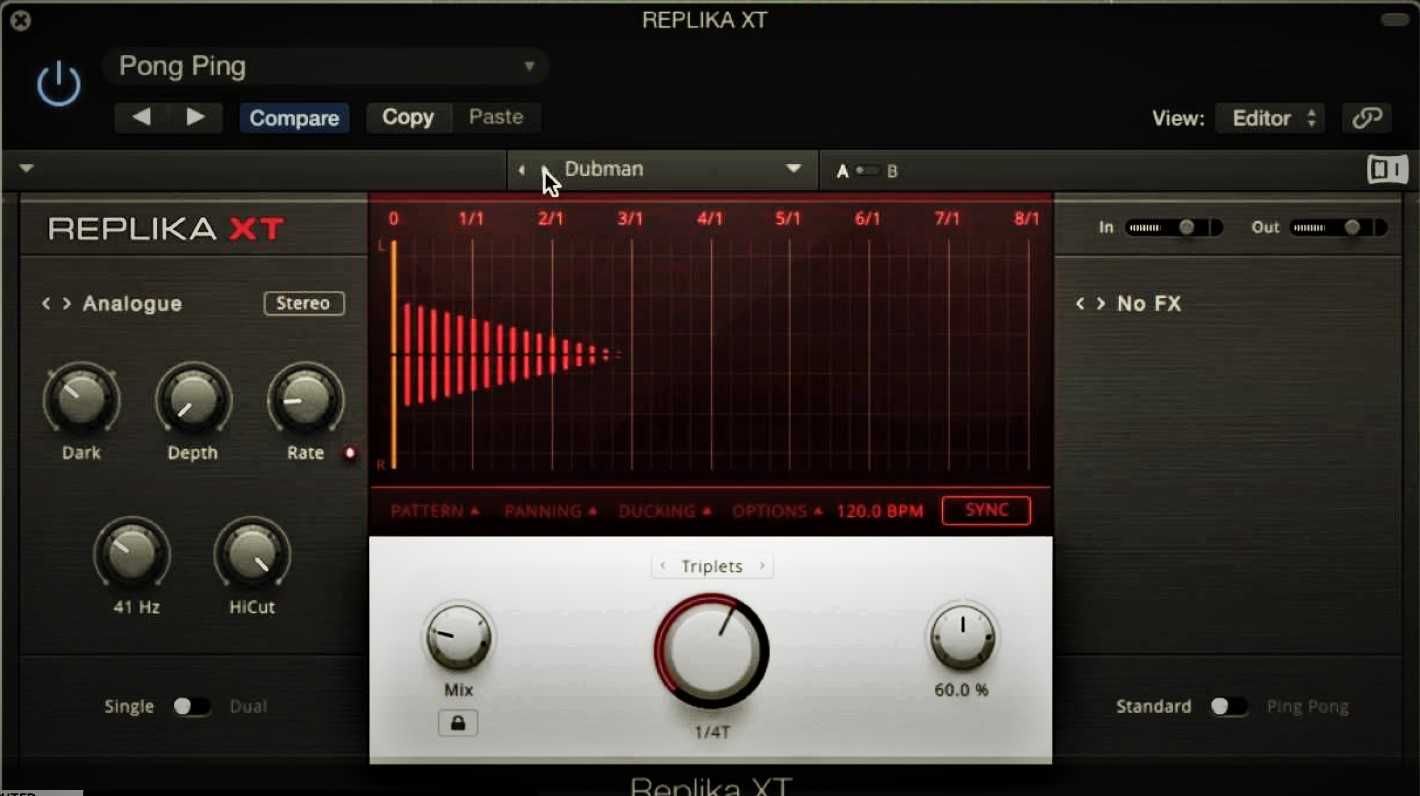Open the side panel view icon
Screen dimensions: 1420x796
click(x=1387, y=170)
